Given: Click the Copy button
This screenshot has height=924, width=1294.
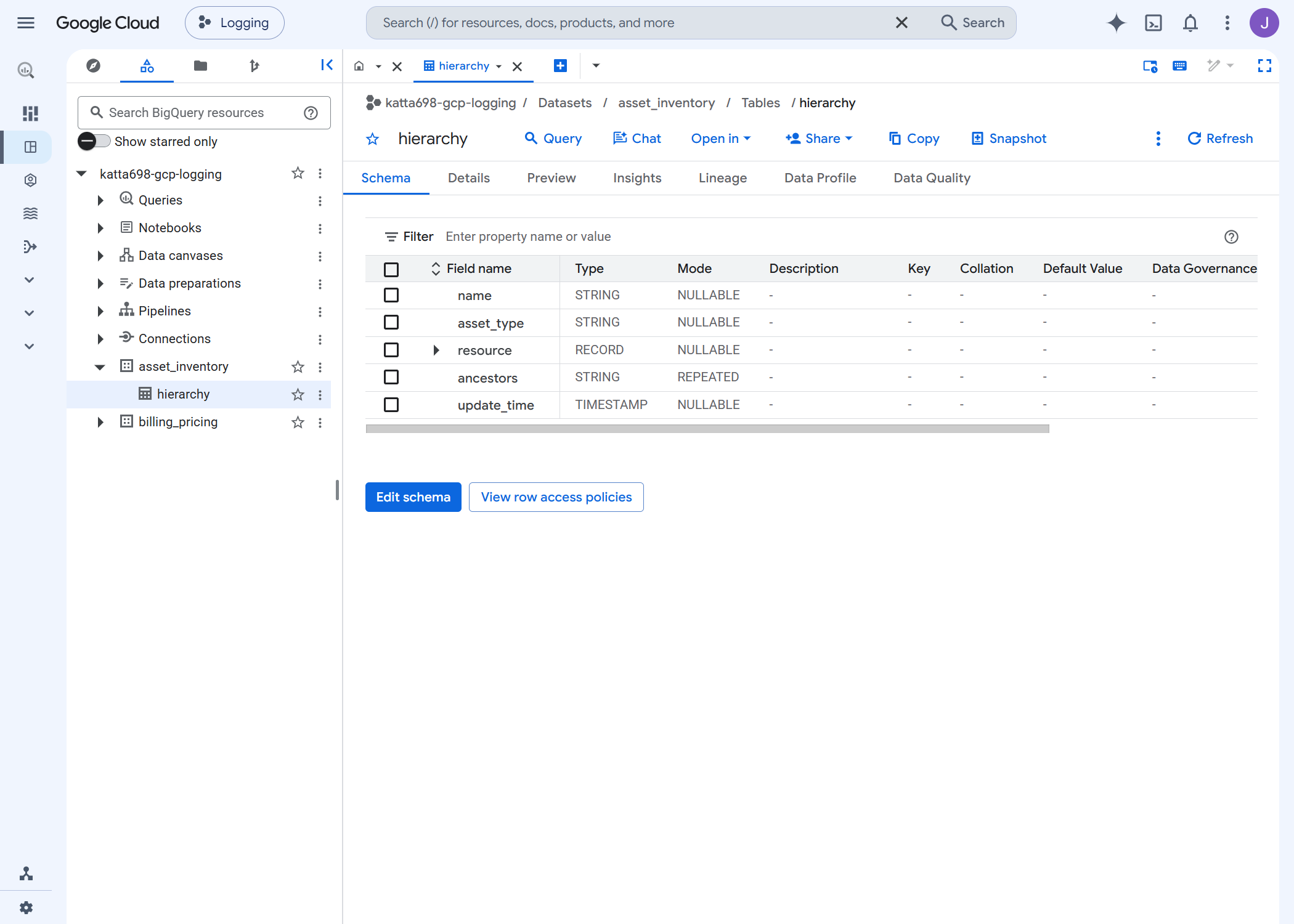Looking at the screenshot, I should [914, 139].
